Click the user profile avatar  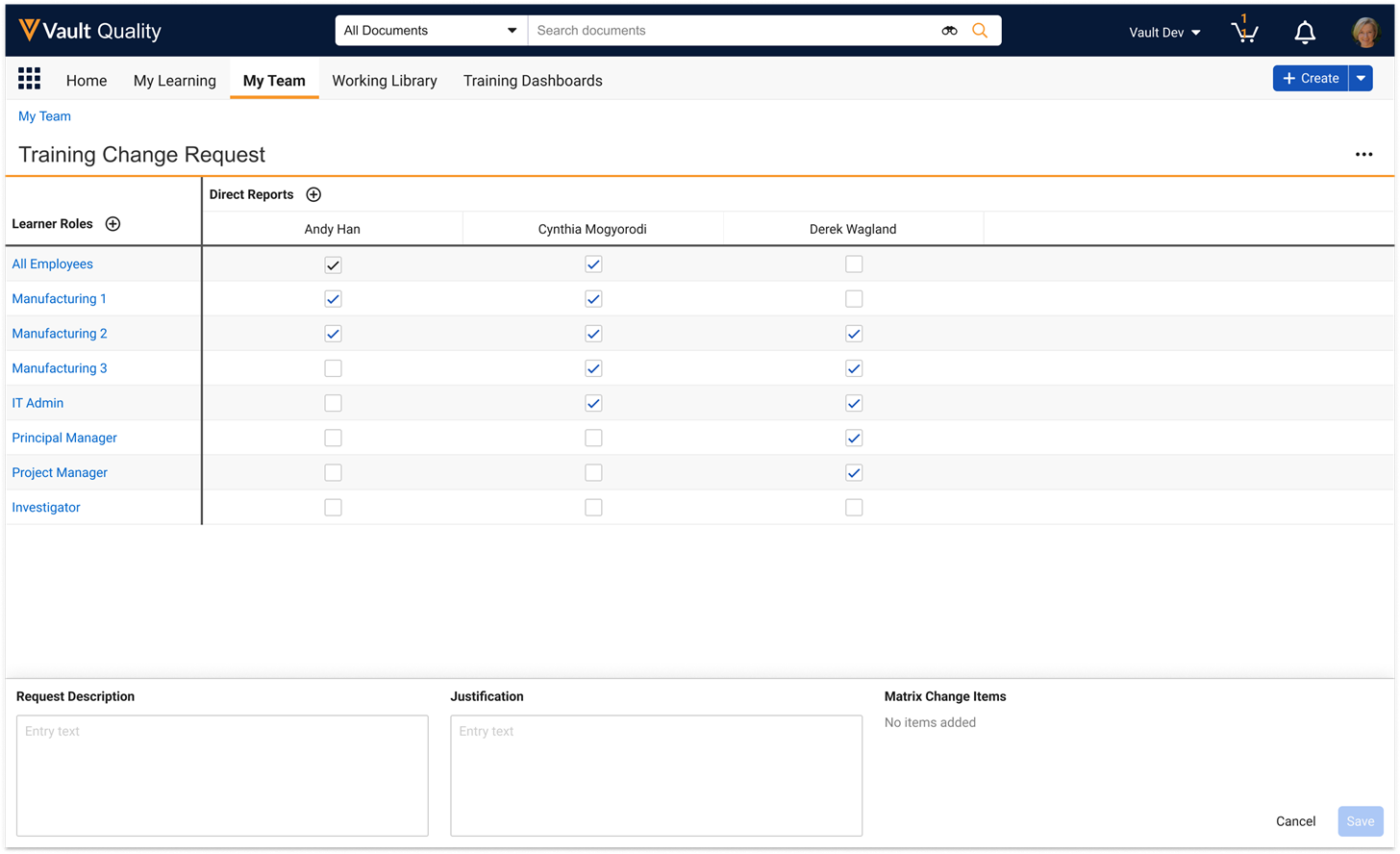tap(1365, 32)
